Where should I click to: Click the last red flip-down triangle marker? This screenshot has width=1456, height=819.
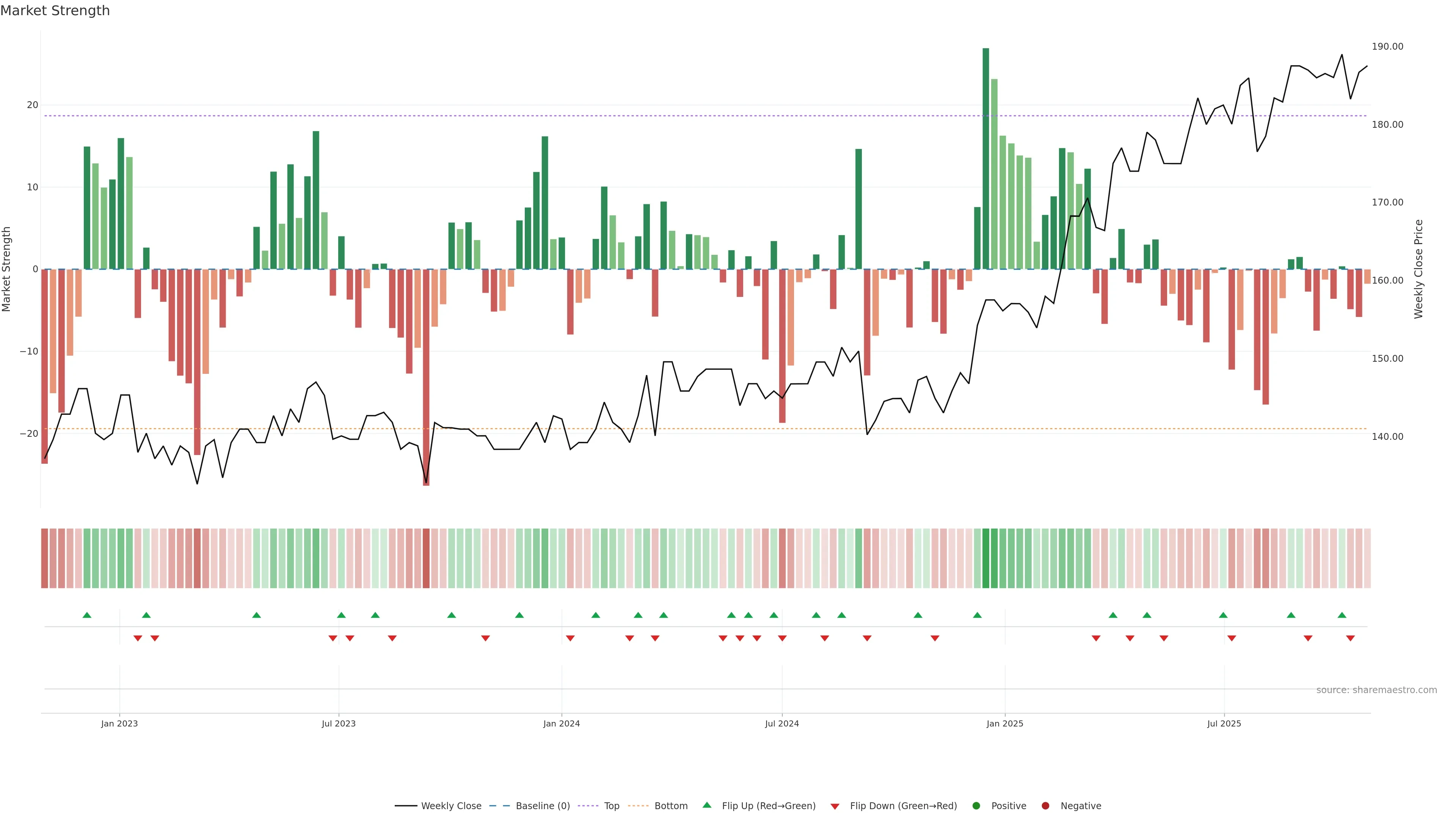click(1350, 638)
